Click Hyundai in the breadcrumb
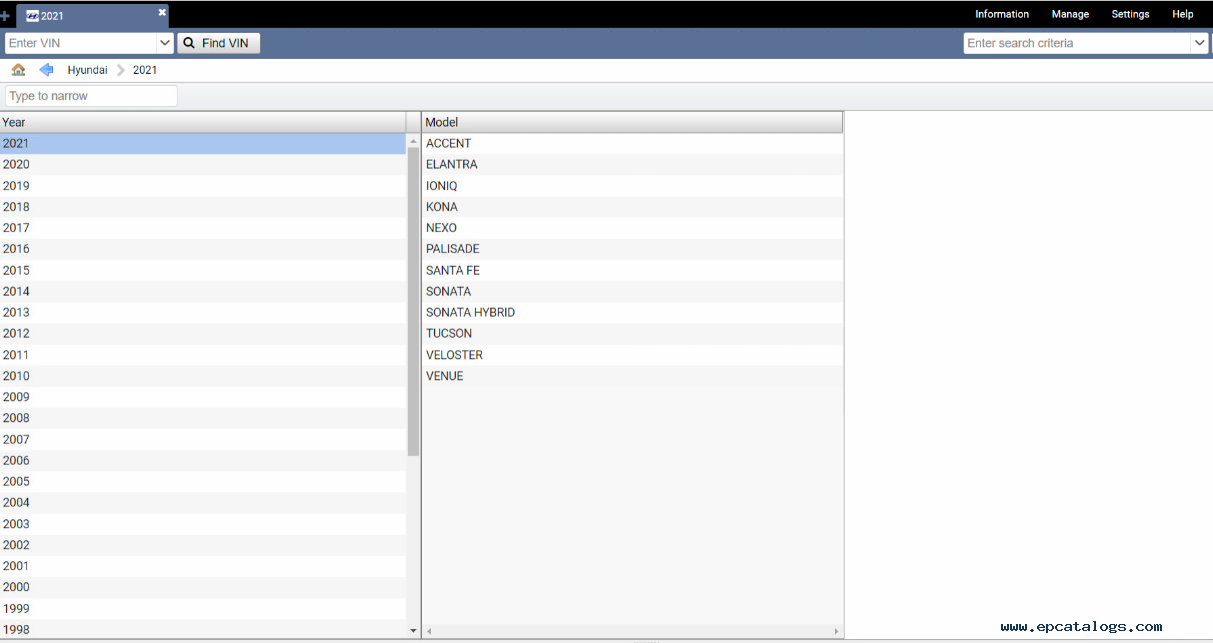 coord(87,70)
